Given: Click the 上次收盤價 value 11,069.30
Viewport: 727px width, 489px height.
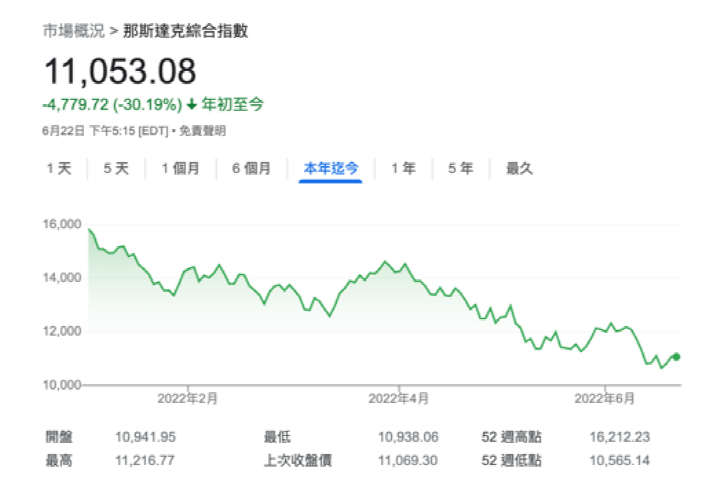Looking at the screenshot, I should [409, 460].
